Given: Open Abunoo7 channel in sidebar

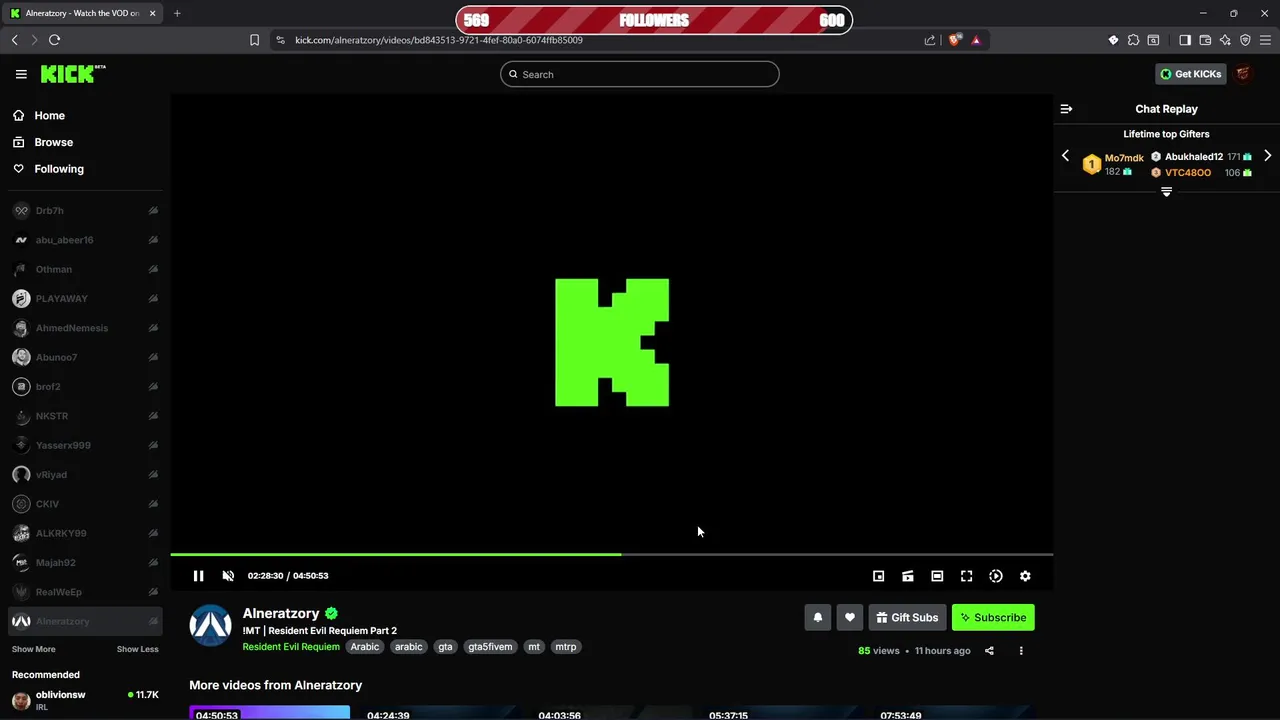Looking at the screenshot, I should click(85, 357).
